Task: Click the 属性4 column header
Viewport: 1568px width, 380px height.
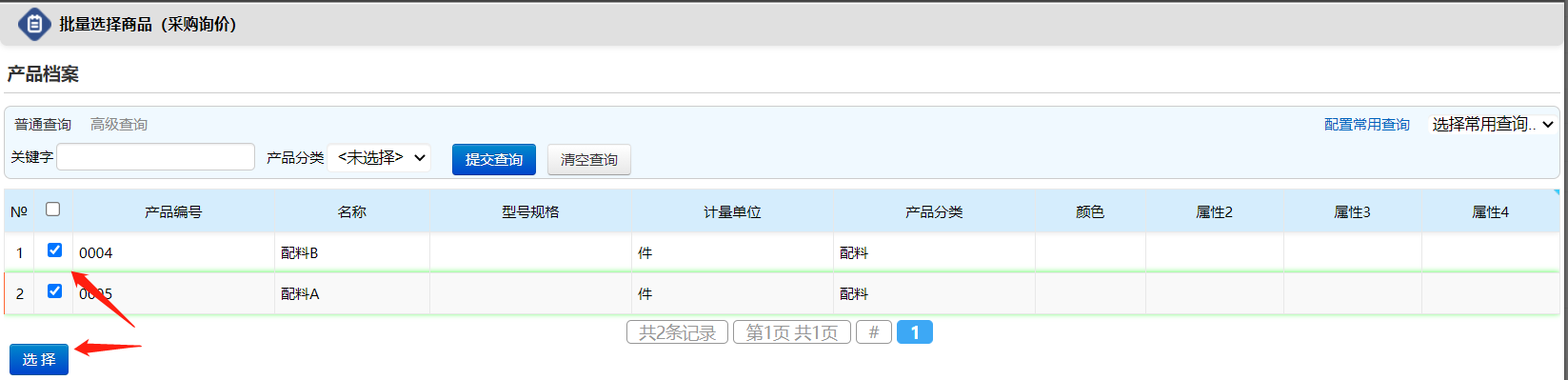Action: (x=1491, y=211)
